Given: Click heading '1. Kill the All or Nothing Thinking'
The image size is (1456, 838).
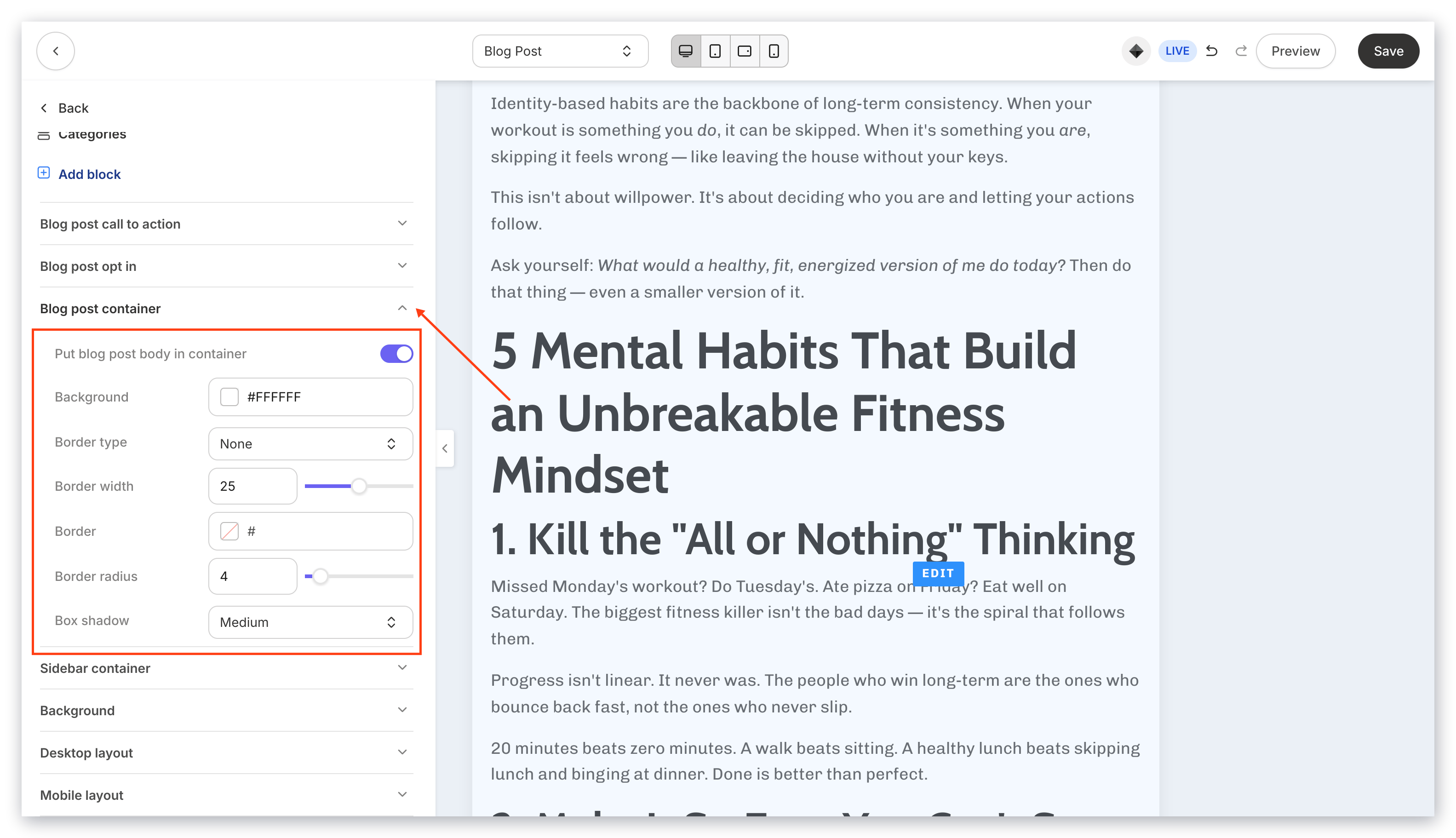Looking at the screenshot, I should (x=813, y=540).
